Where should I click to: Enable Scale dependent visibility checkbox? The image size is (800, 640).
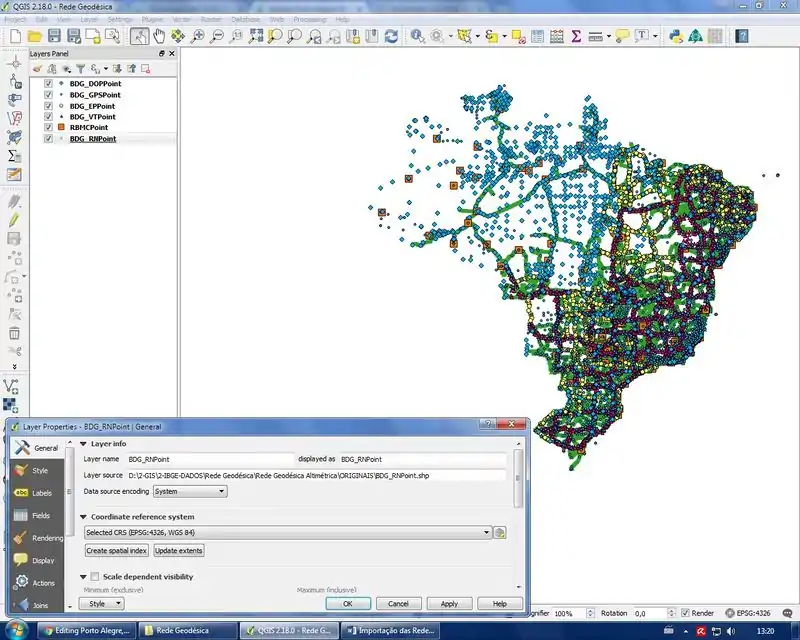(95, 577)
